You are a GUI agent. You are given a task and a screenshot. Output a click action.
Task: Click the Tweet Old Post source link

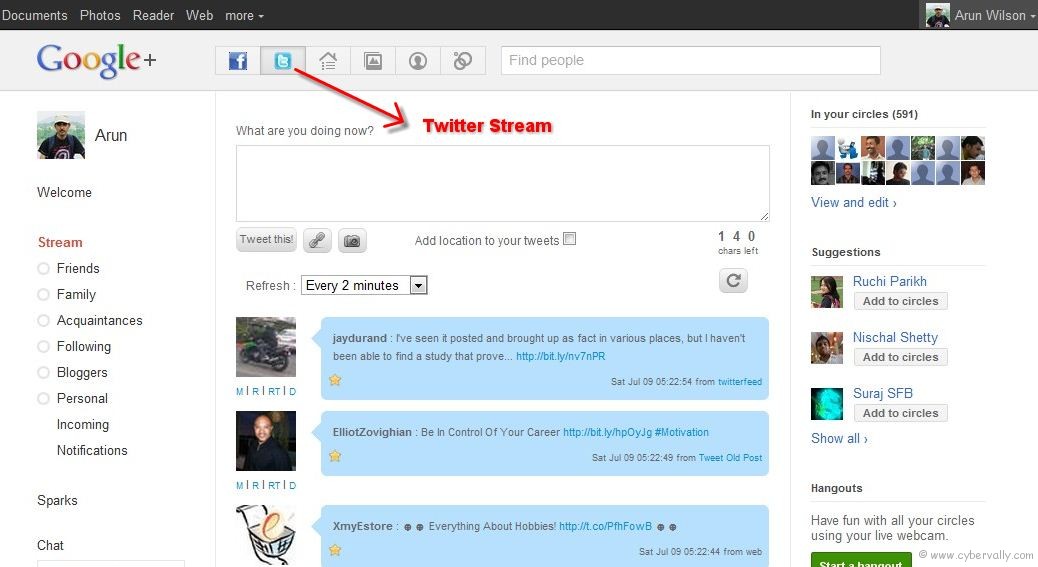pyautogui.click(x=730, y=457)
